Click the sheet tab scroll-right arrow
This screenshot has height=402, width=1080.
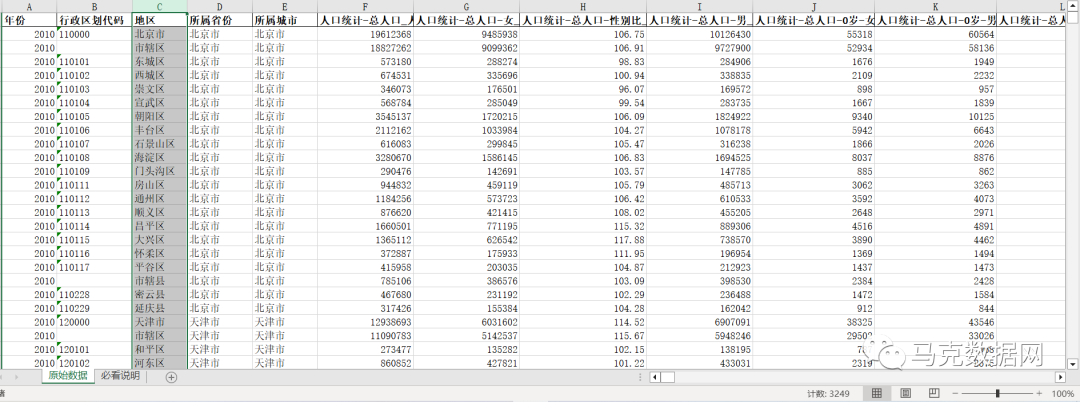pos(17,377)
